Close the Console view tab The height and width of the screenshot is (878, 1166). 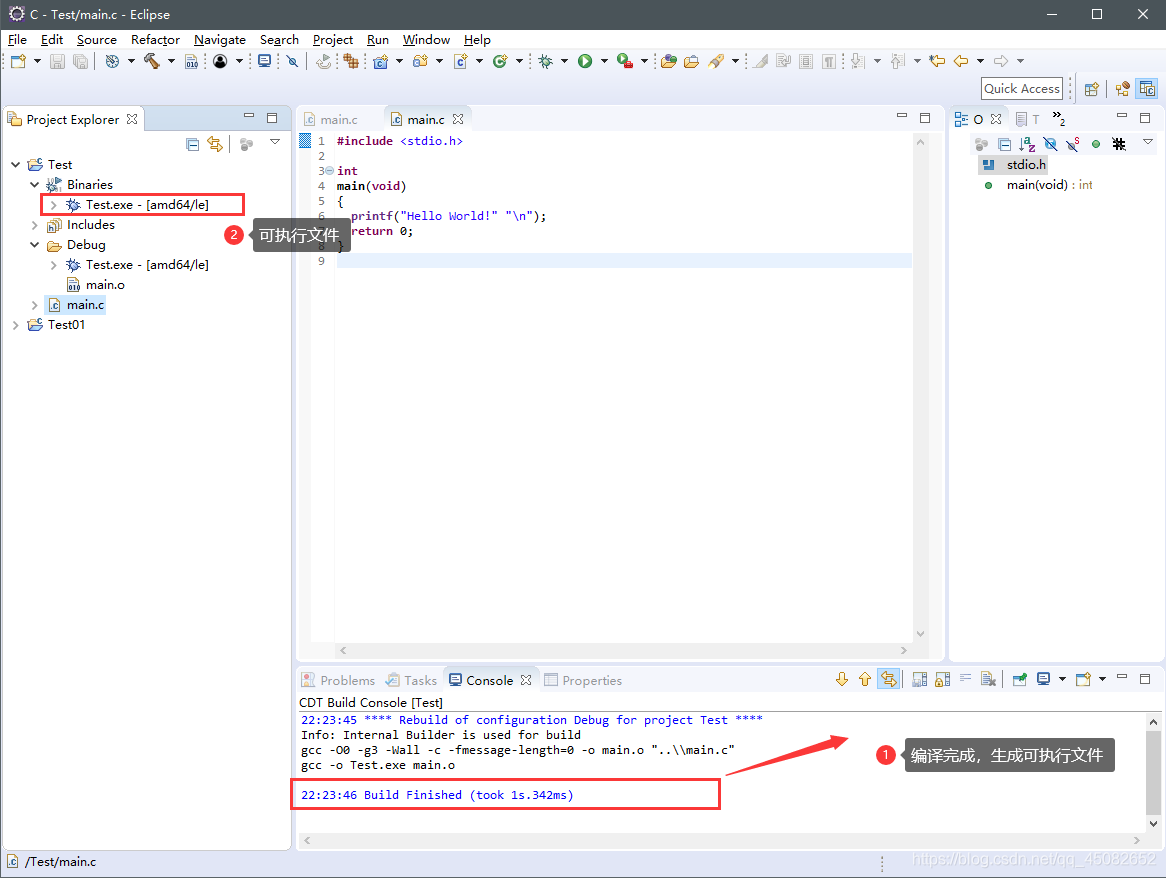(526, 680)
